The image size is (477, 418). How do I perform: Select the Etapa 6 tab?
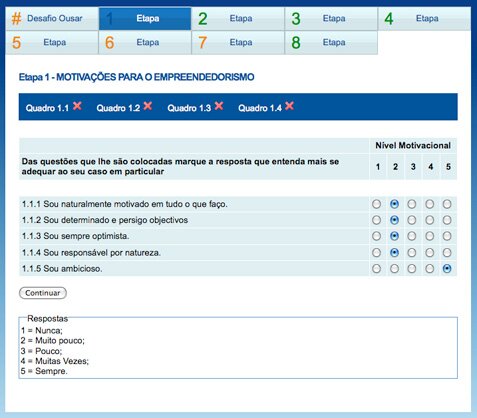[145, 43]
